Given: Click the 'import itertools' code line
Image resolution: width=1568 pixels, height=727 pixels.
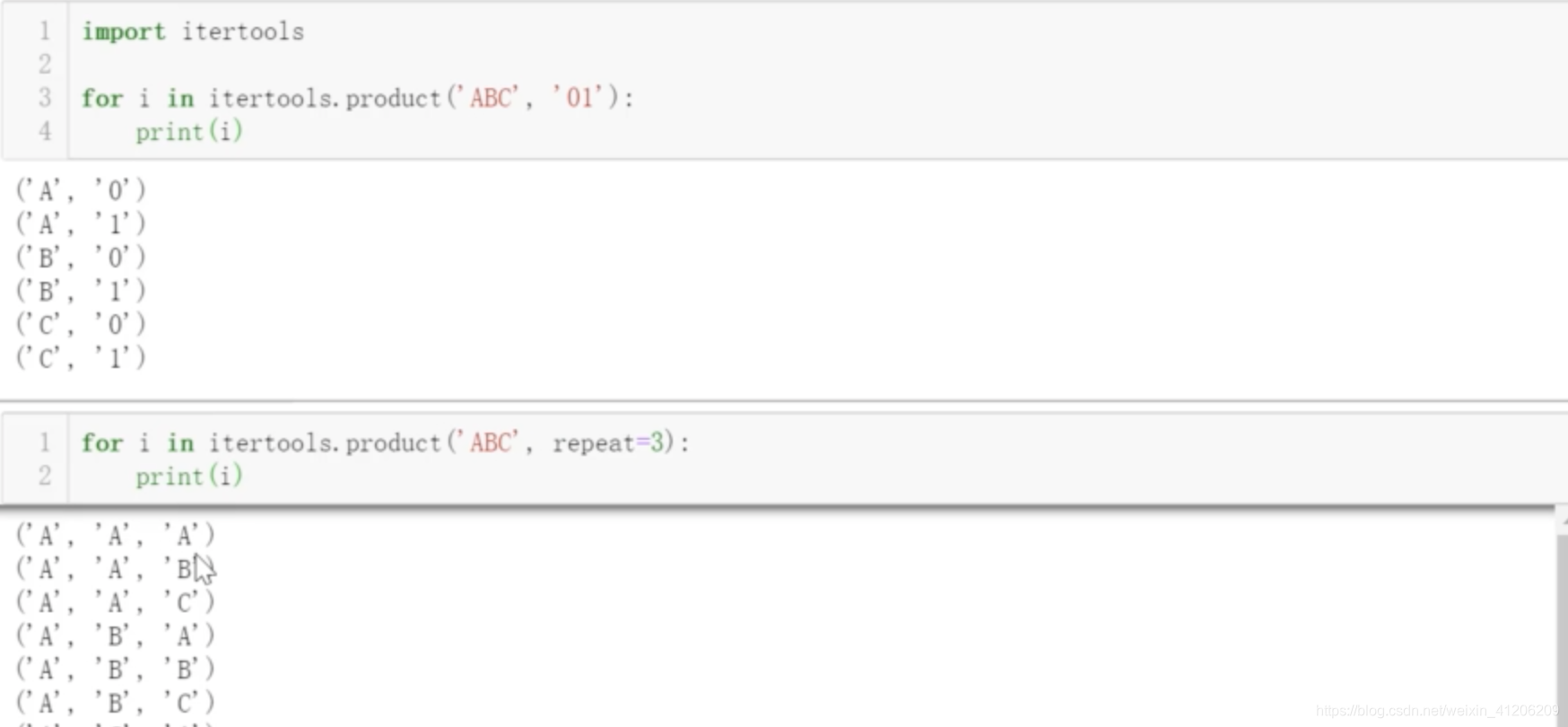Looking at the screenshot, I should tap(193, 31).
